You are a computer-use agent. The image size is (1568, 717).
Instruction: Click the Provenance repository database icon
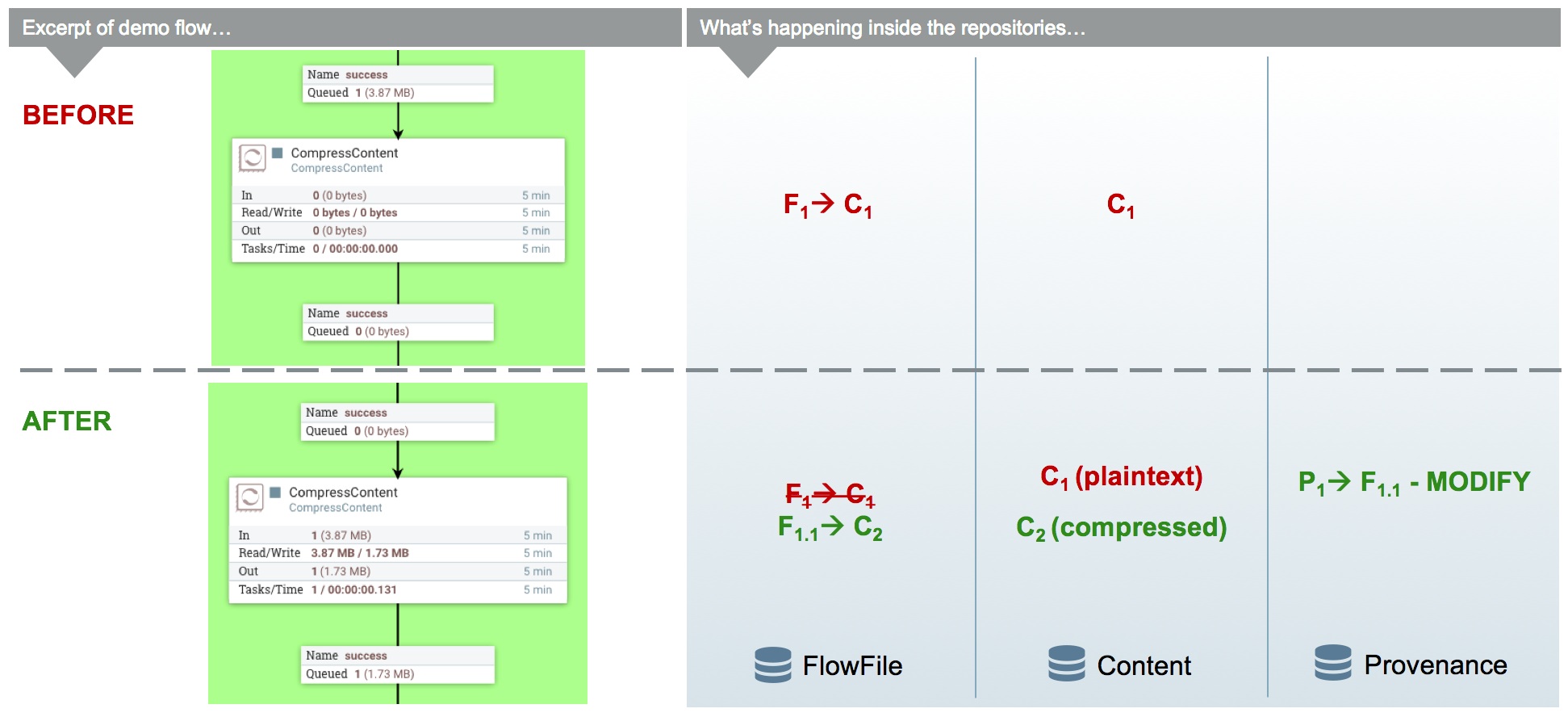click(x=1332, y=663)
